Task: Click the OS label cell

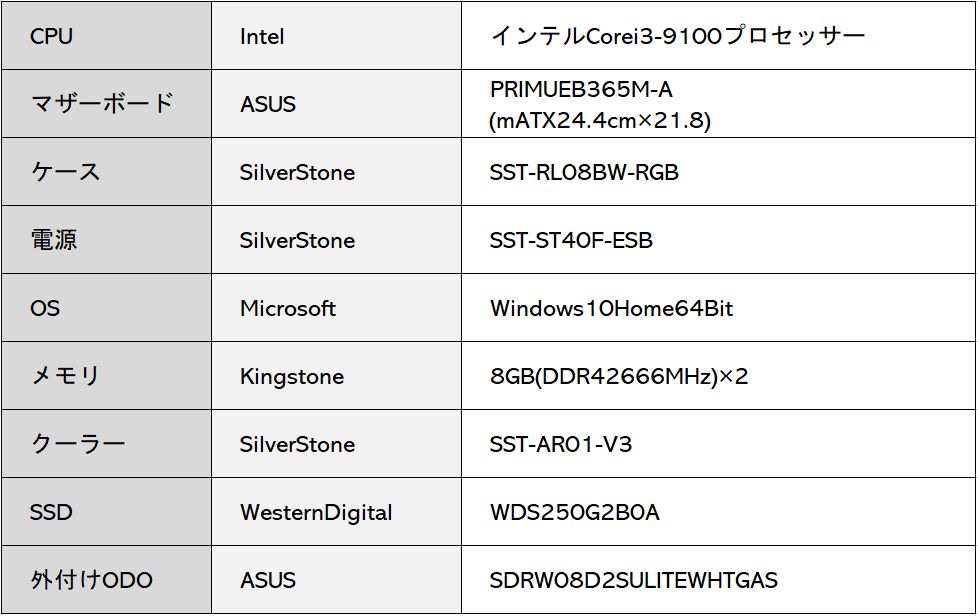Action: [106, 307]
